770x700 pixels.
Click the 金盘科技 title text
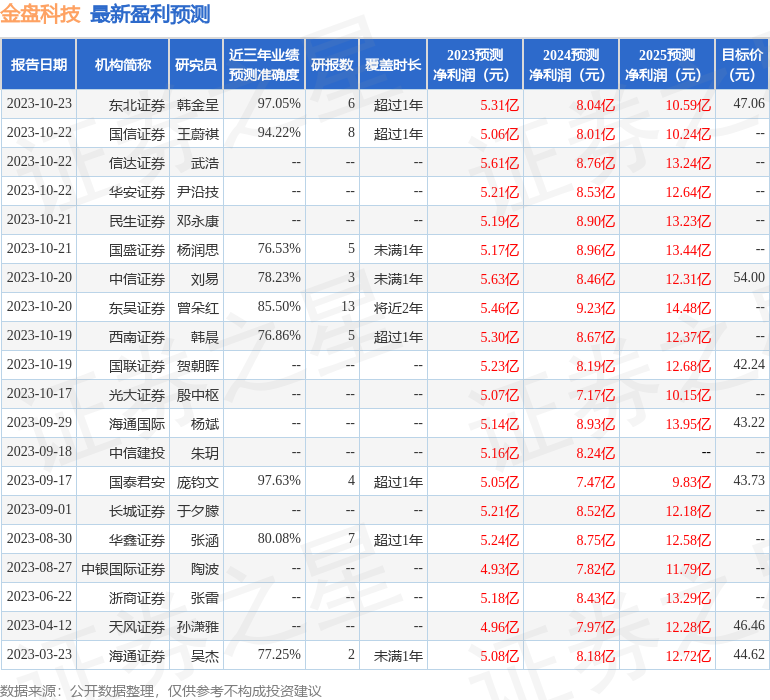(40, 14)
